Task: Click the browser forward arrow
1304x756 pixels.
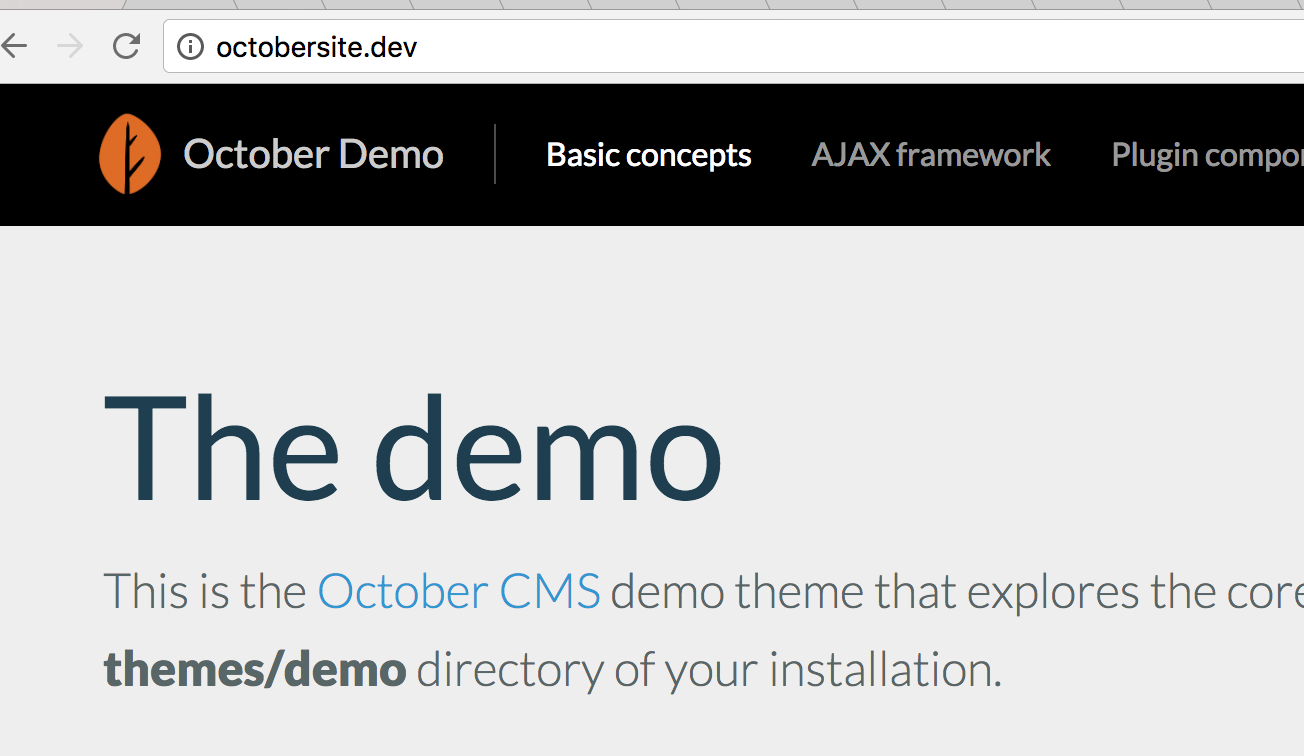Action: tap(70, 46)
